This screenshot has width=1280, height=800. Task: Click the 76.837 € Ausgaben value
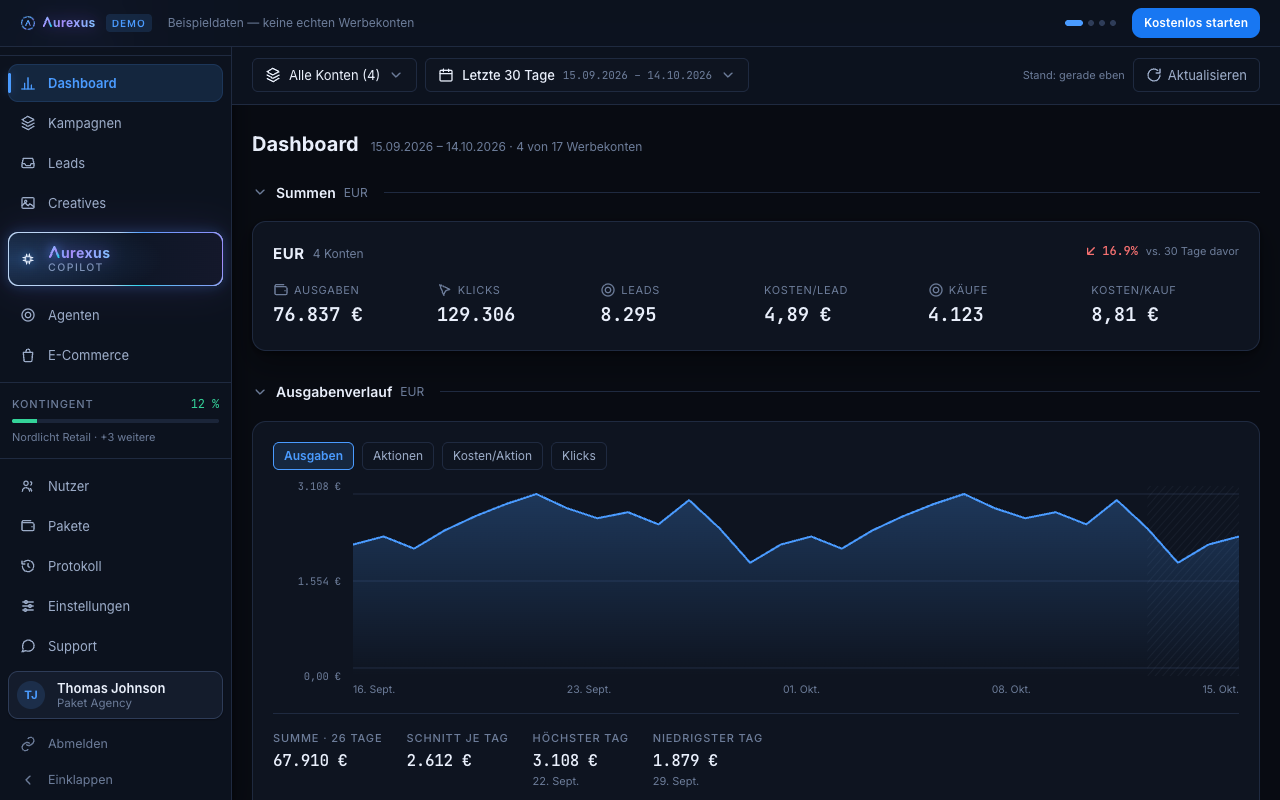tap(318, 315)
